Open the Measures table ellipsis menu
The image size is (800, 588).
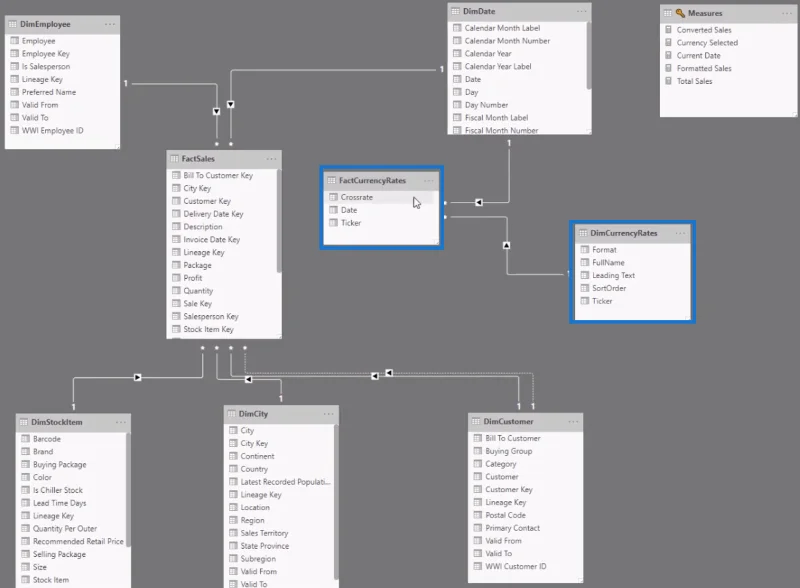pyautogui.click(x=787, y=13)
